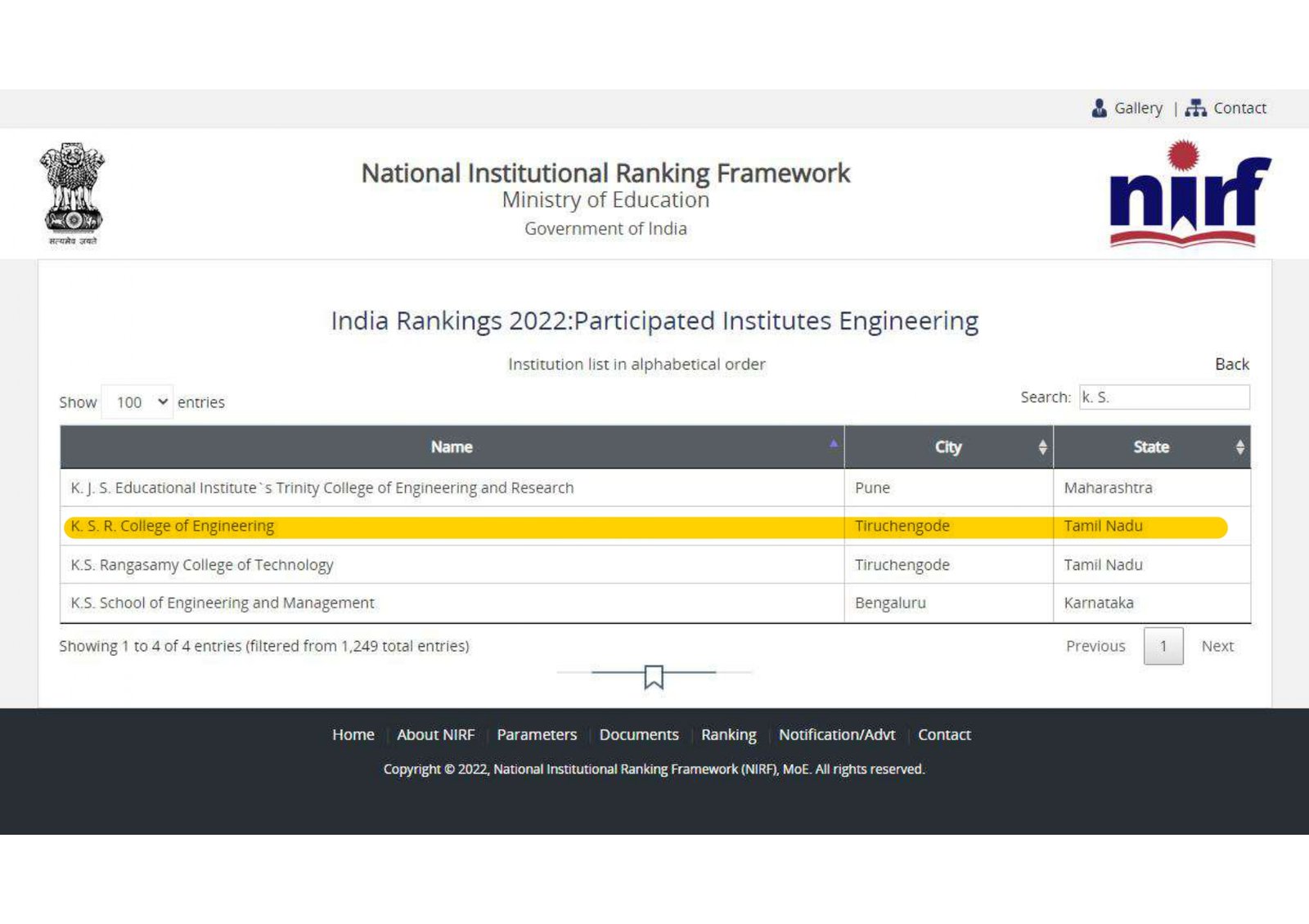Click the Gallery person icon

[1099, 108]
